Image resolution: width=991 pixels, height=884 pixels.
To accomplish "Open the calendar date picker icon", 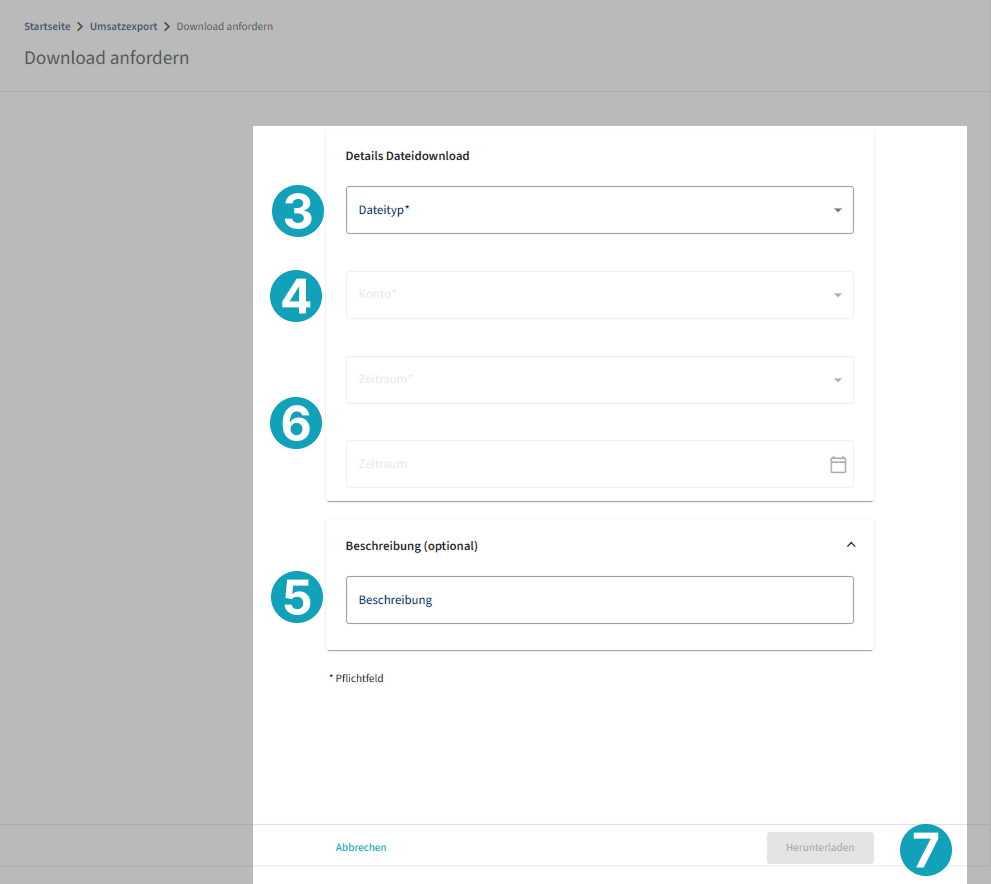I will pos(838,464).
